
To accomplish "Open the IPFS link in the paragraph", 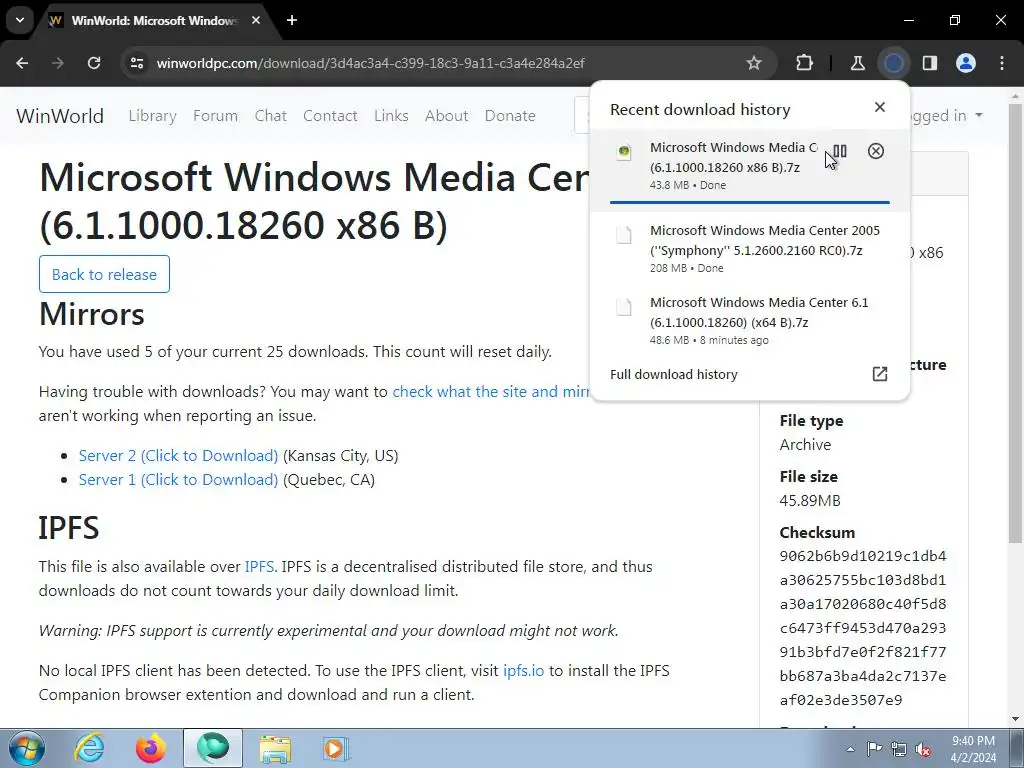I will 259,566.
